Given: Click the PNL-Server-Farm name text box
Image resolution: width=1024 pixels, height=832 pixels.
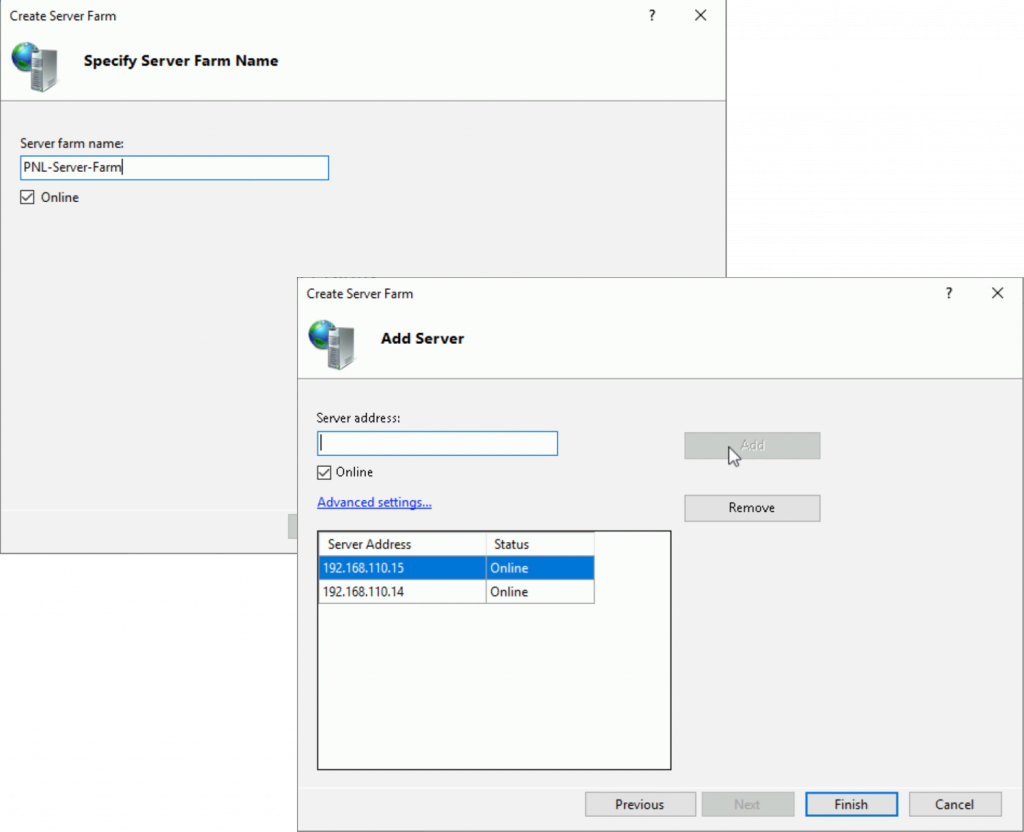Looking at the screenshot, I should [174, 167].
